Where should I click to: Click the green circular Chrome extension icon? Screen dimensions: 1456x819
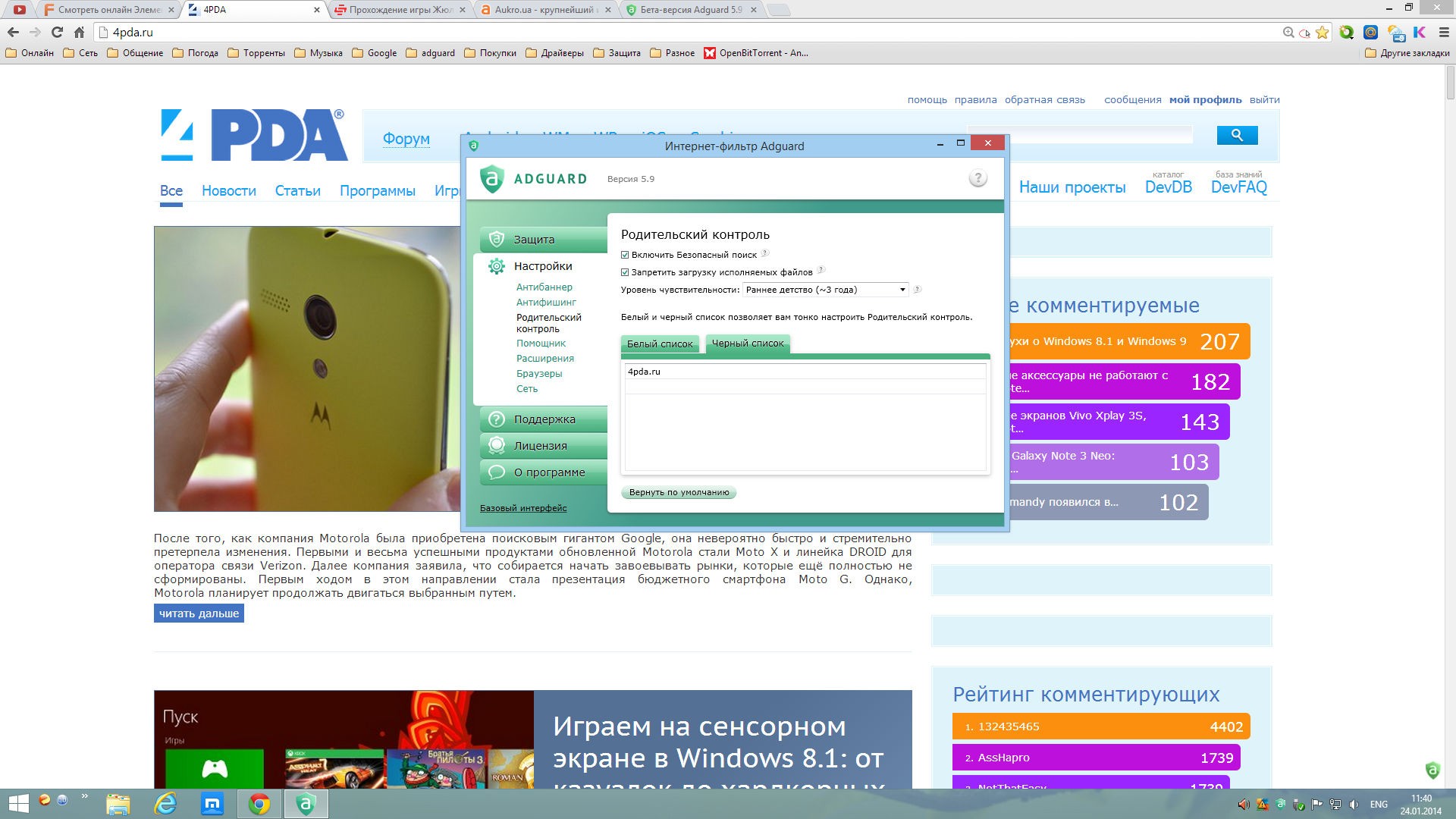click(x=1347, y=33)
